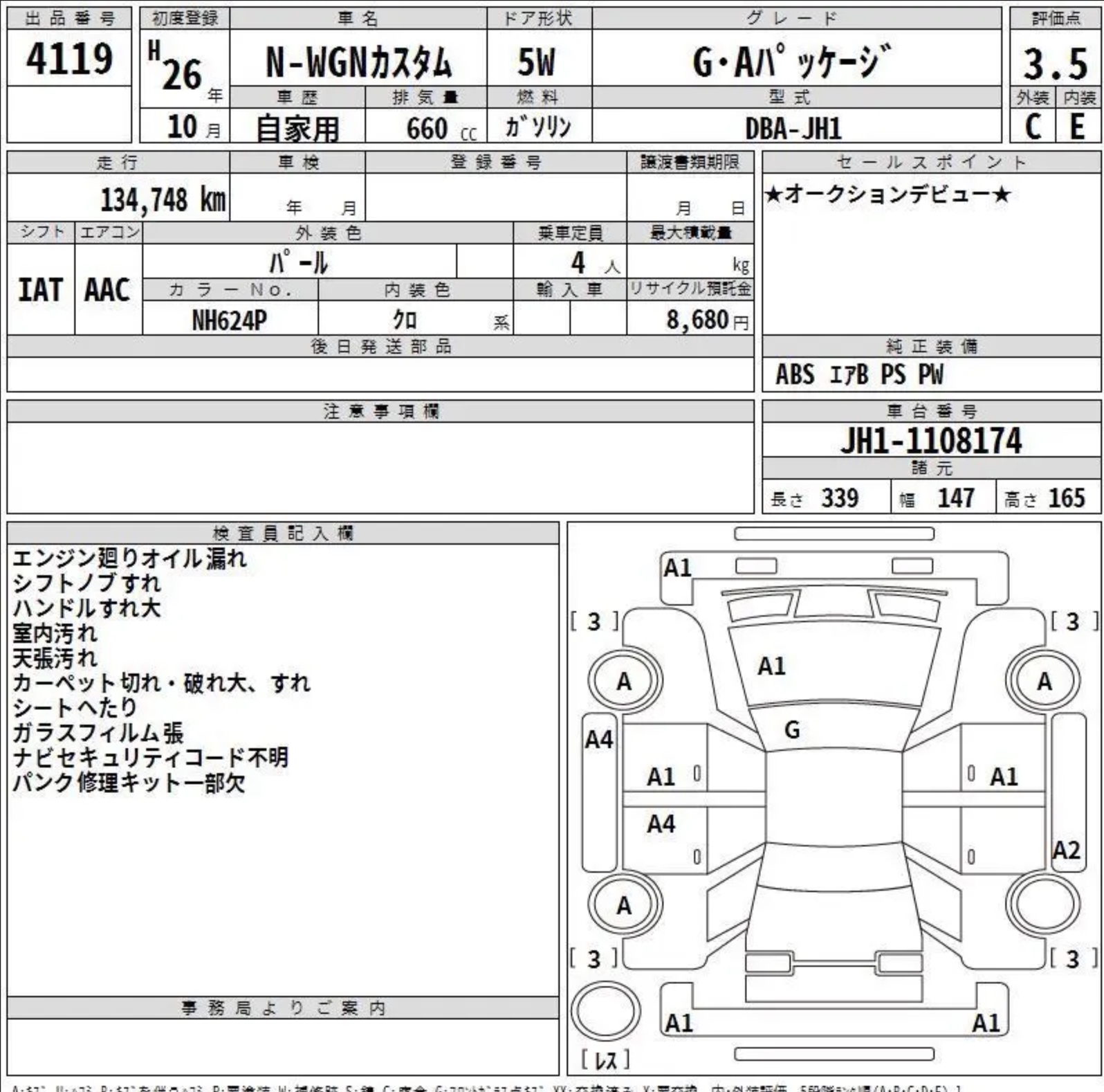Click the エンジン廻りオイル漏れ inspector note
Image resolution: width=1104 pixels, height=1092 pixels.
129,558
